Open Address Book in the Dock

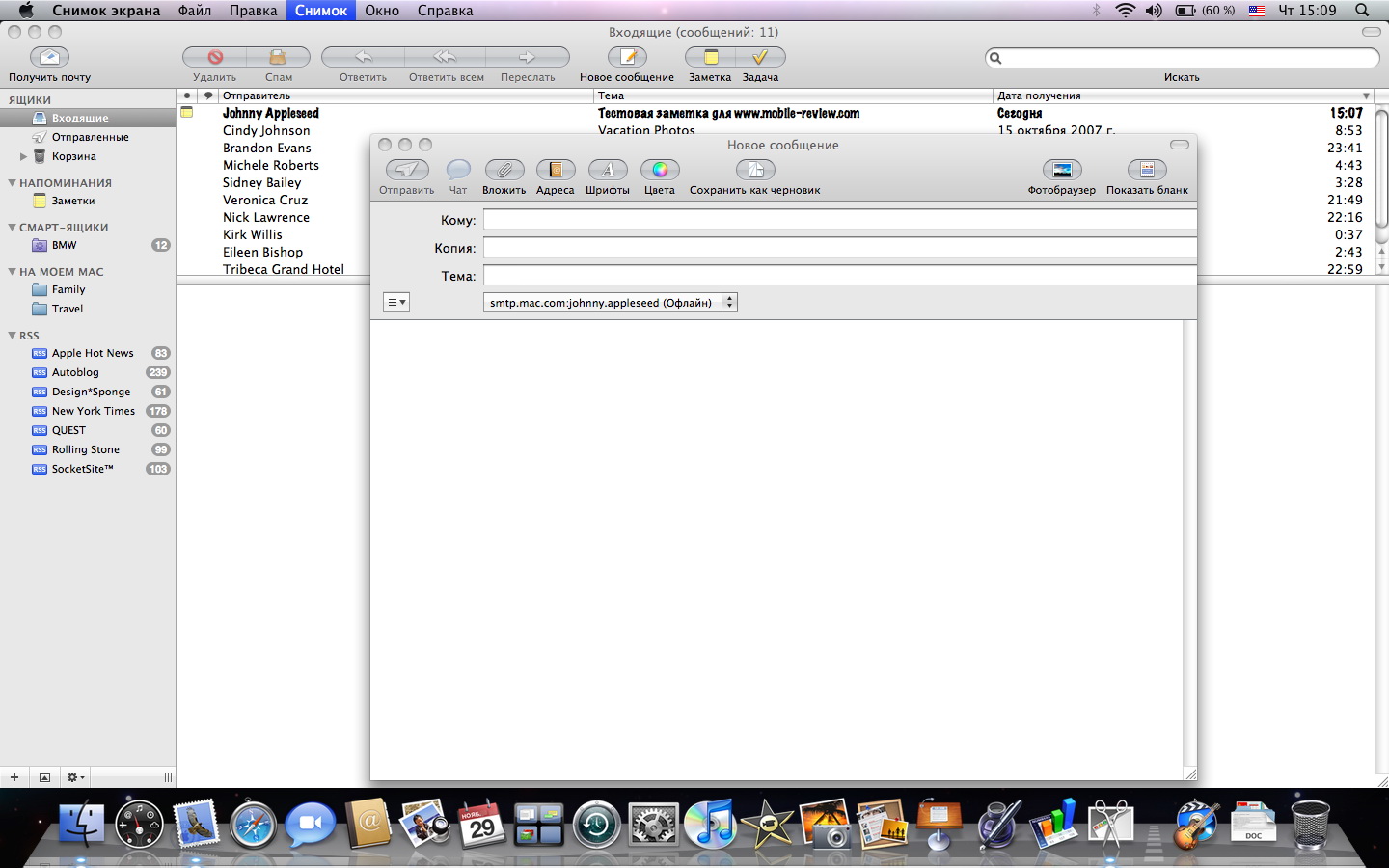tap(368, 823)
